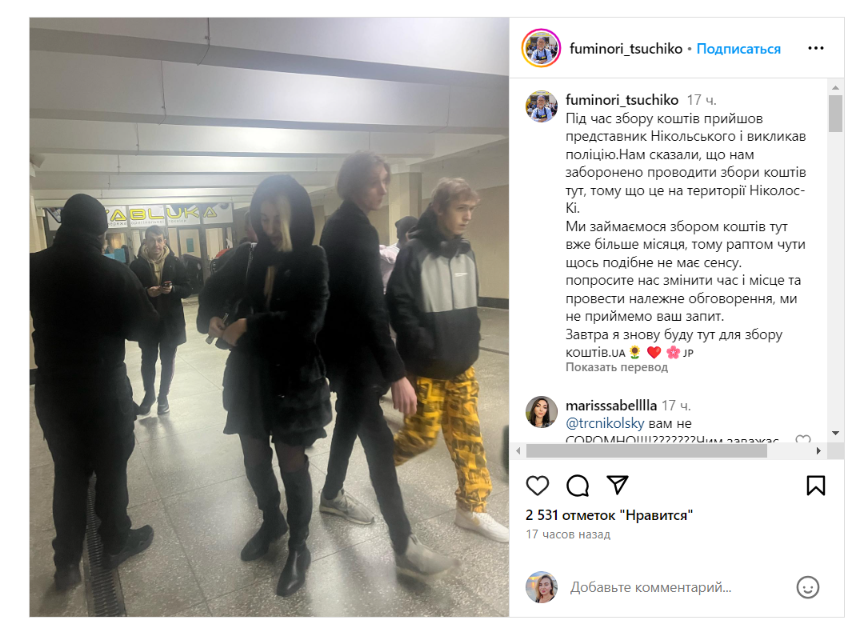Open the emoji picker smiley icon
The height and width of the screenshot is (632, 852).
click(x=807, y=587)
